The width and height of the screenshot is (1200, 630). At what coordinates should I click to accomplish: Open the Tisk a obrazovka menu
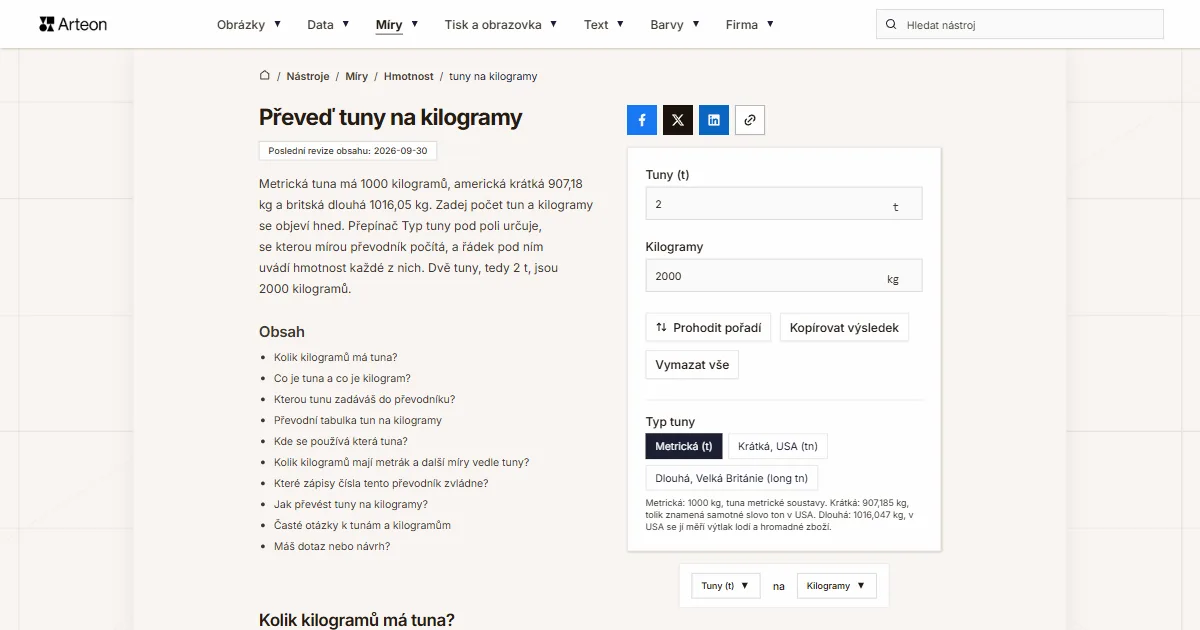[x=501, y=24]
